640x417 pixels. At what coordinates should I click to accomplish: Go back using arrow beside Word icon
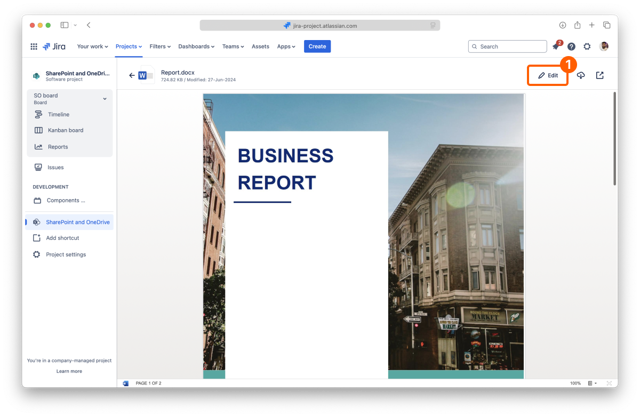tap(132, 75)
